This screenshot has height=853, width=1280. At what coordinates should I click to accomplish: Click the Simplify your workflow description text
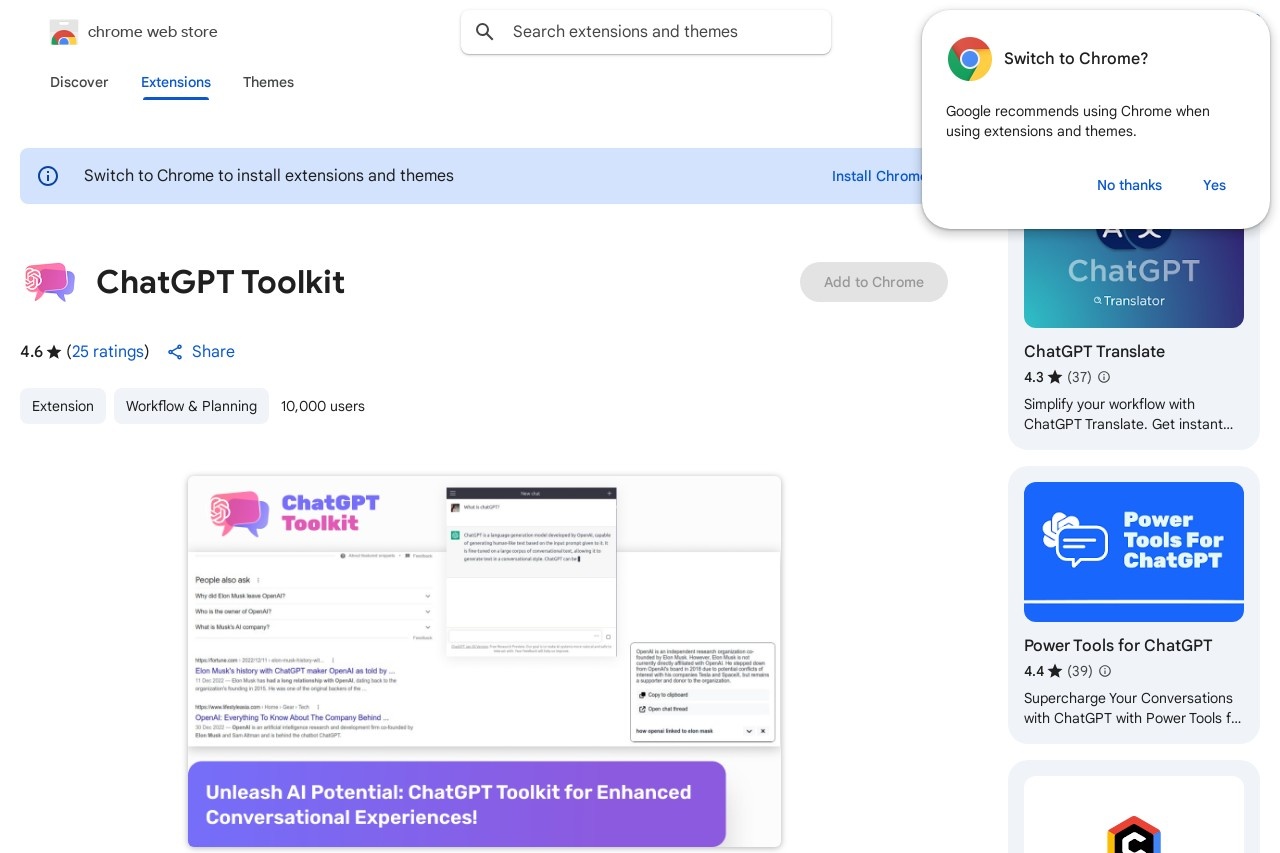(1128, 414)
